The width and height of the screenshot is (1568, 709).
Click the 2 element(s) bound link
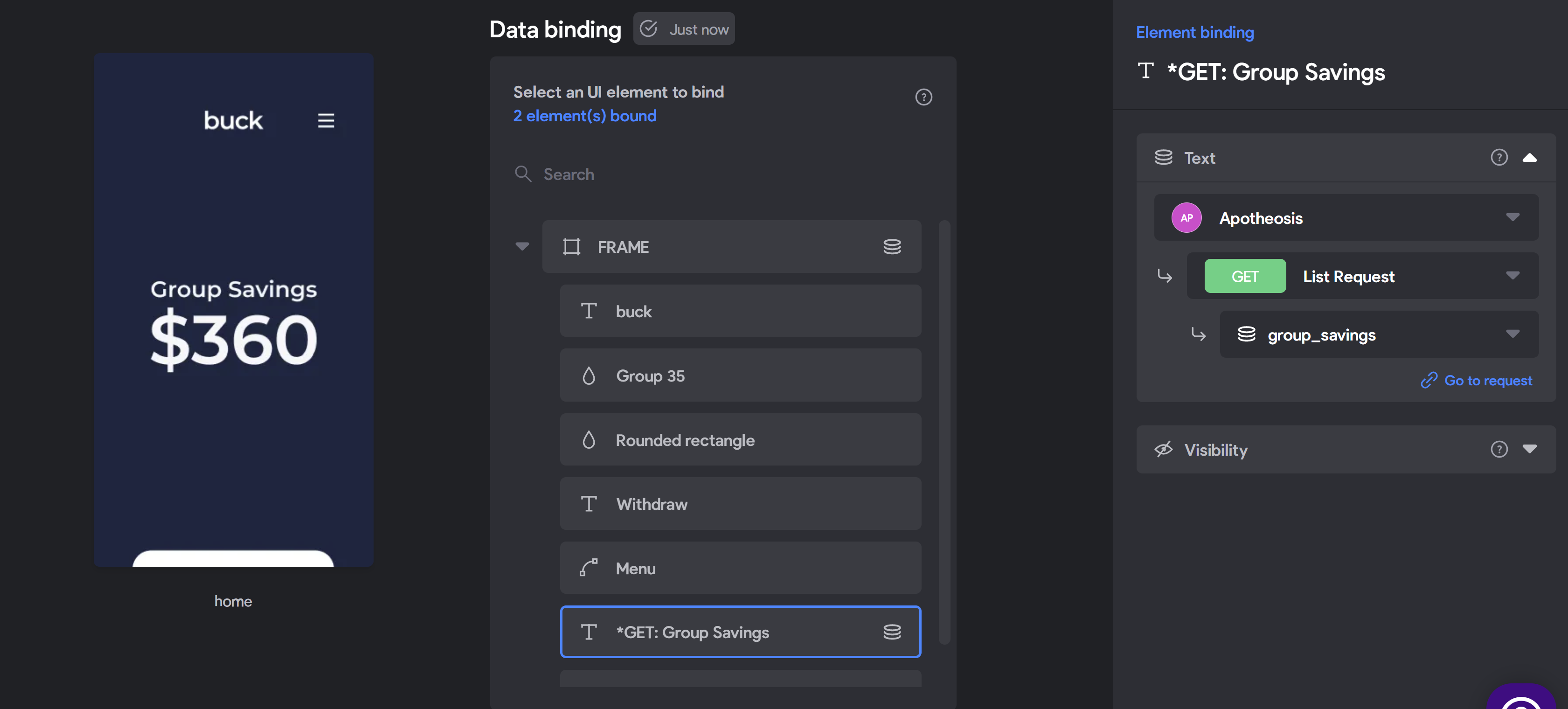584,116
